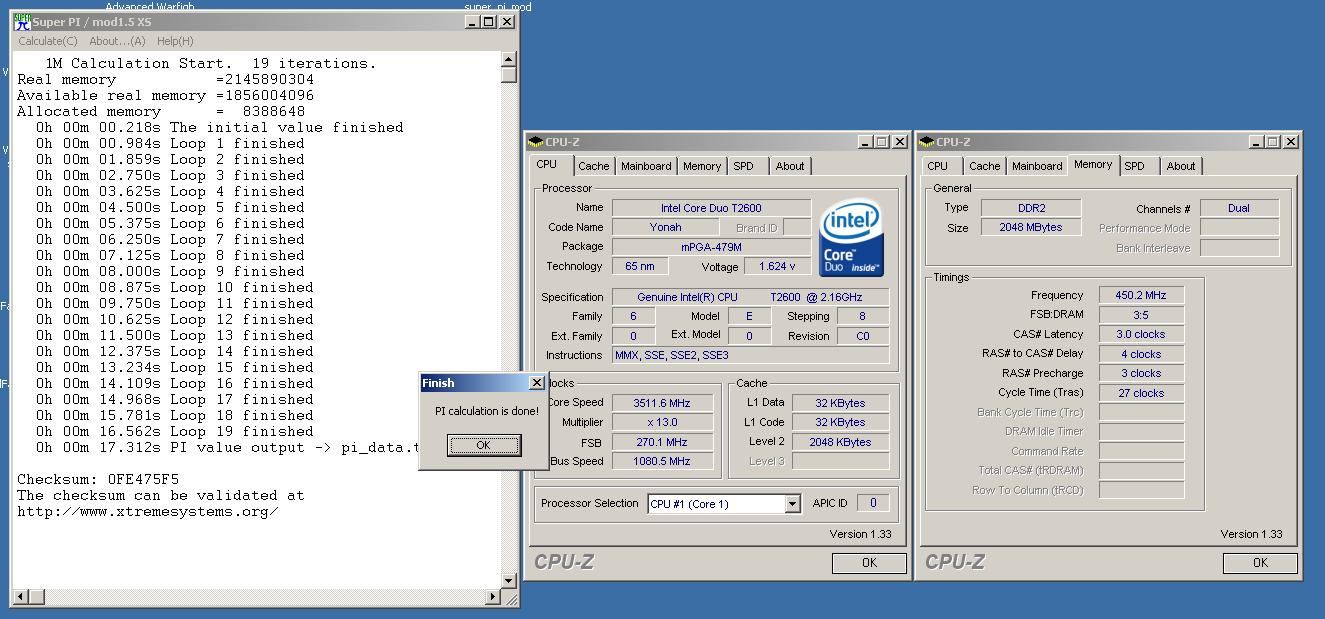Click the CPU-Z chip icon in the Memory window title
The height and width of the screenshot is (619, 1325).
point(927,142)
